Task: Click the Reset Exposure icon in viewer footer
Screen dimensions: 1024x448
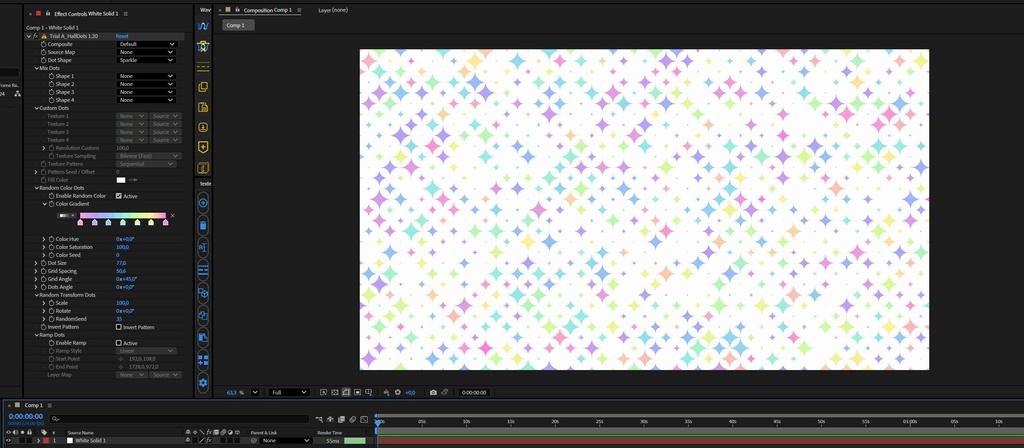Action: coord(397,392)
